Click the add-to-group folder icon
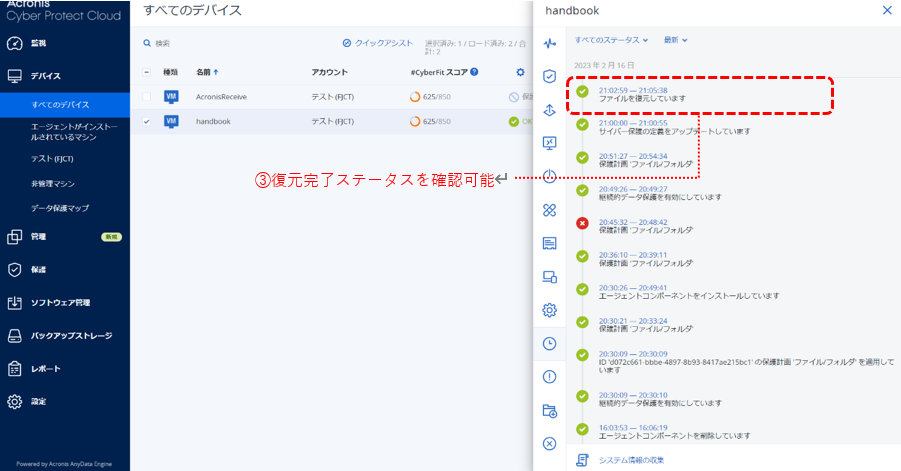The image size is (901, 471). click(x=549, y=410)
